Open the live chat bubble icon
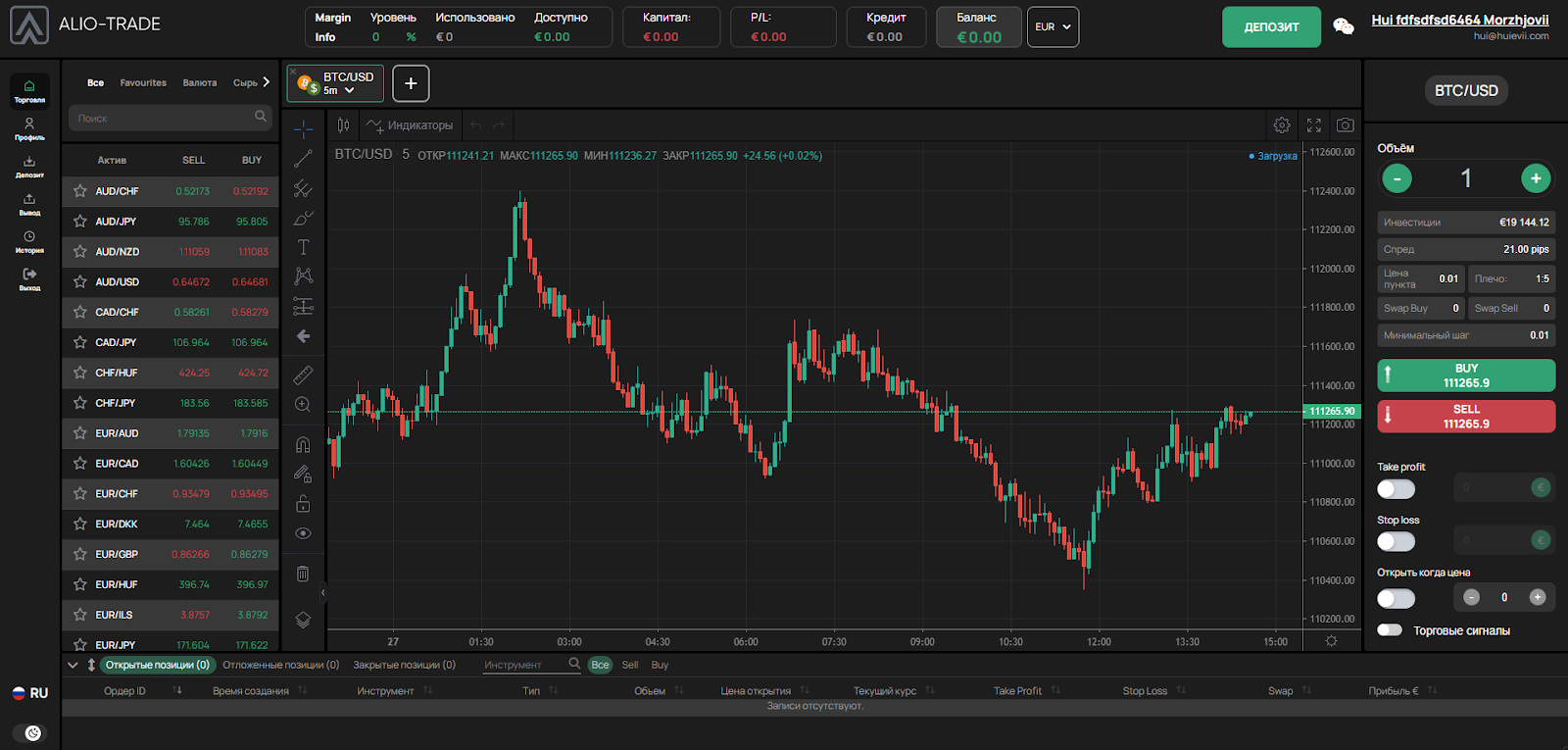This screenshot has height=750, width=1568. click(1344, 27)
